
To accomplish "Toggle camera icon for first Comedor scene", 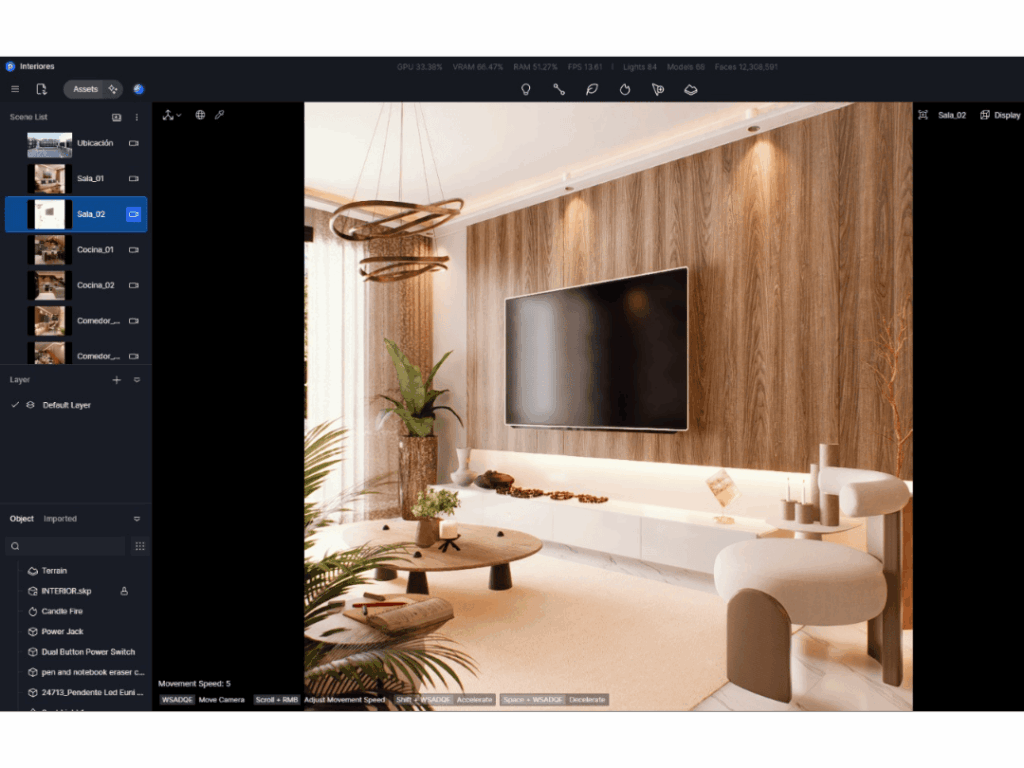I will 134,321.
